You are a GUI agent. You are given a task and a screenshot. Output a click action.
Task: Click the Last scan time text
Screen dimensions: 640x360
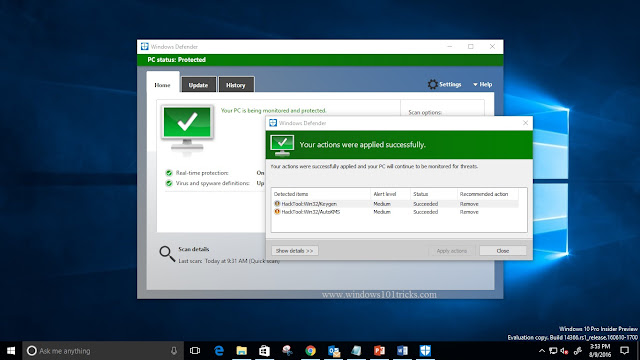pos(229,261)
